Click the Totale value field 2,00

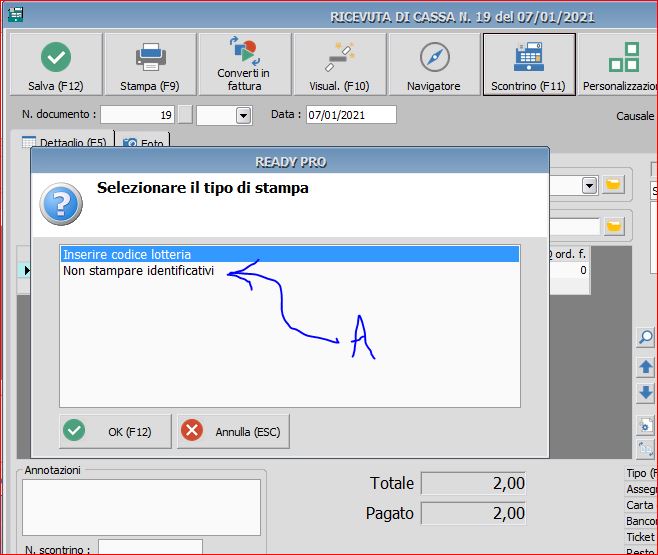(x=473, y=483)
